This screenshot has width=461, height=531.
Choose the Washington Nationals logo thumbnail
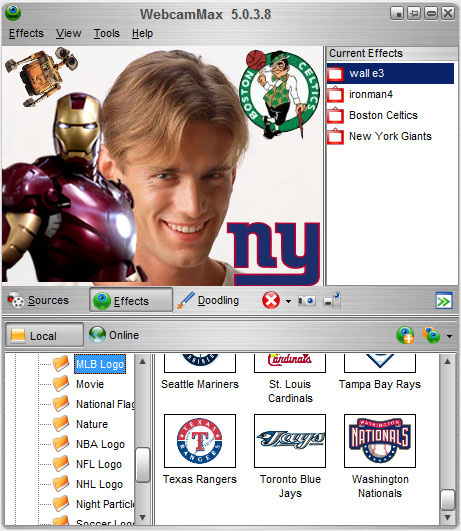[380, 441]
